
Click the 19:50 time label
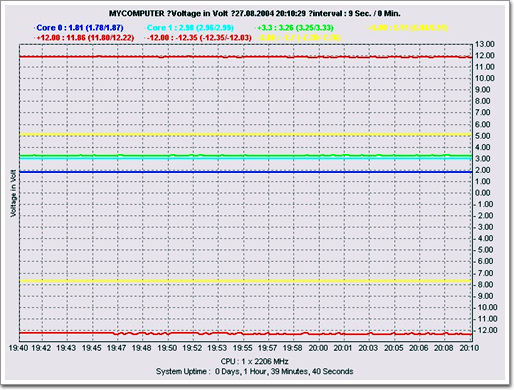coord(167,348)
